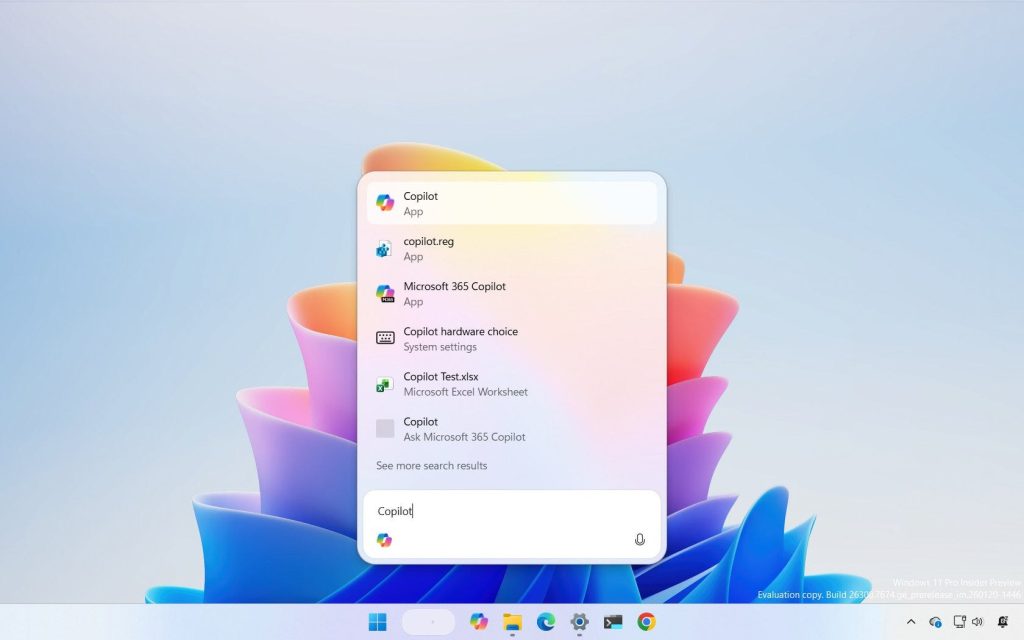Click the Copilot app result icon
Image resolution: width=1024 pixels, height=640 pixels.
point(385,202)
